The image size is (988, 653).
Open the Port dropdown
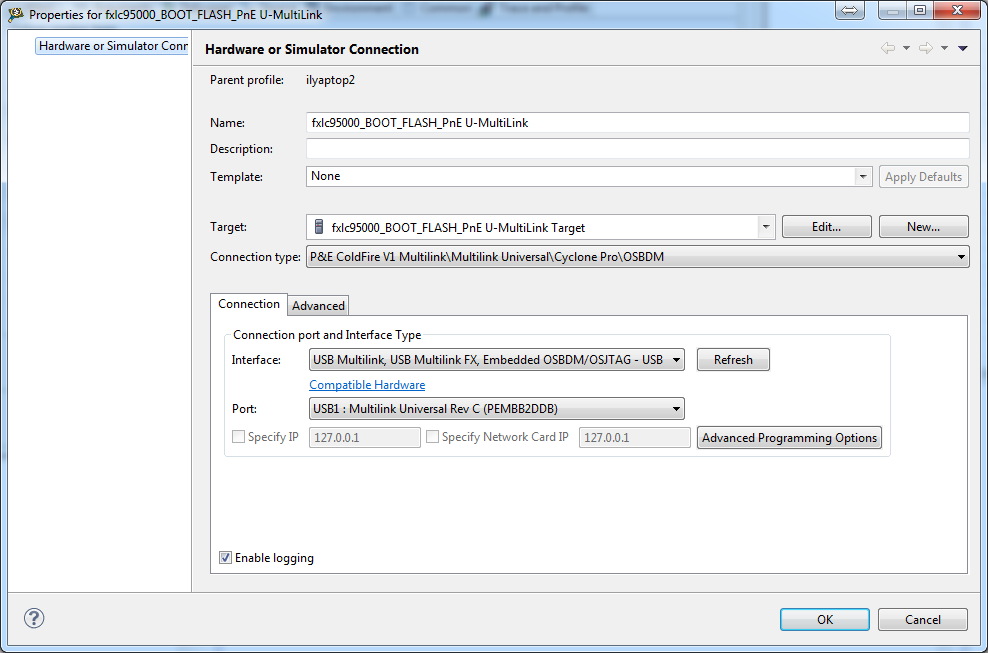tap(497, 409)
